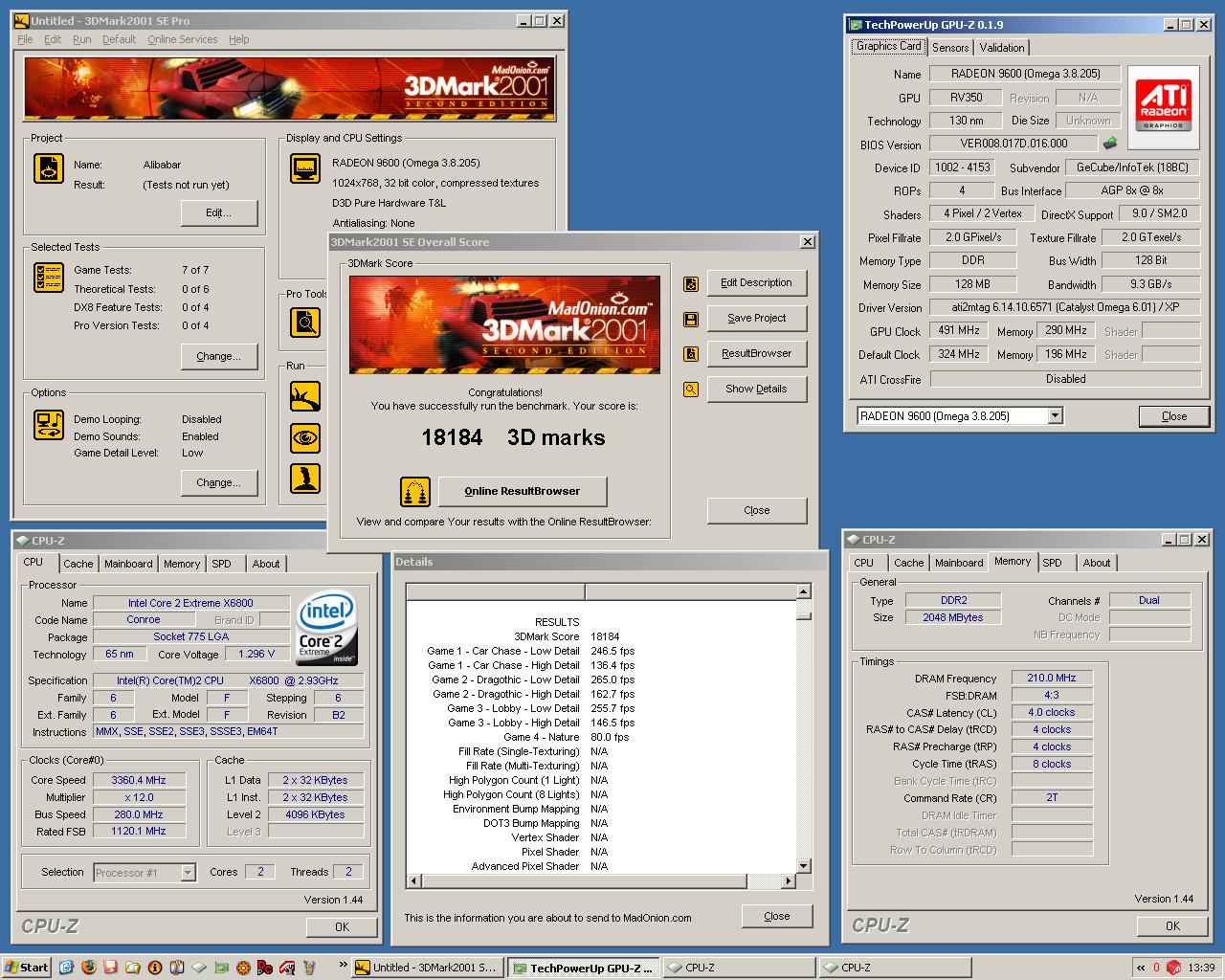Click the Run demo eye icon

305,438
